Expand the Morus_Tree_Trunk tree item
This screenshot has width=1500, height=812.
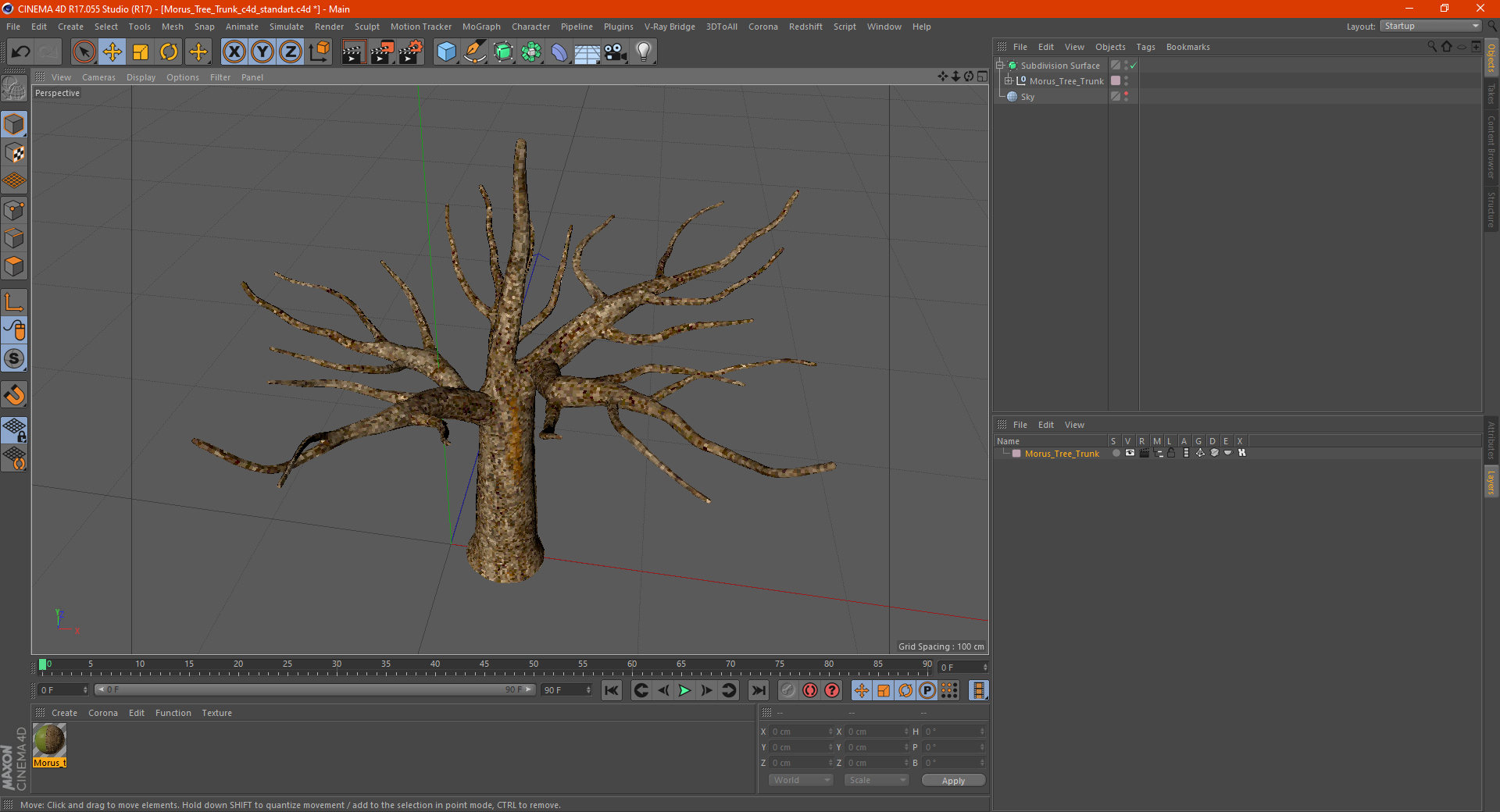click(1009, 81)
